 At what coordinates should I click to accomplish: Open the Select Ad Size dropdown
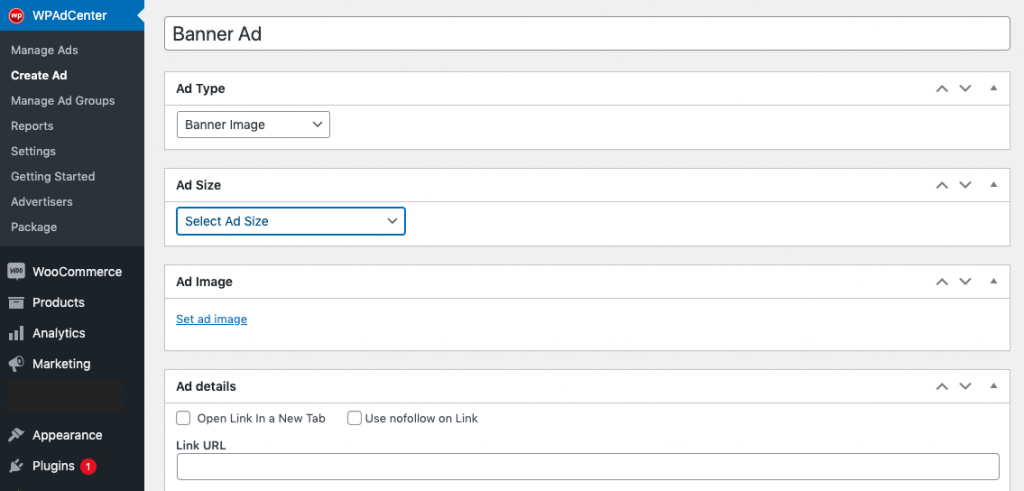point(291,221)
